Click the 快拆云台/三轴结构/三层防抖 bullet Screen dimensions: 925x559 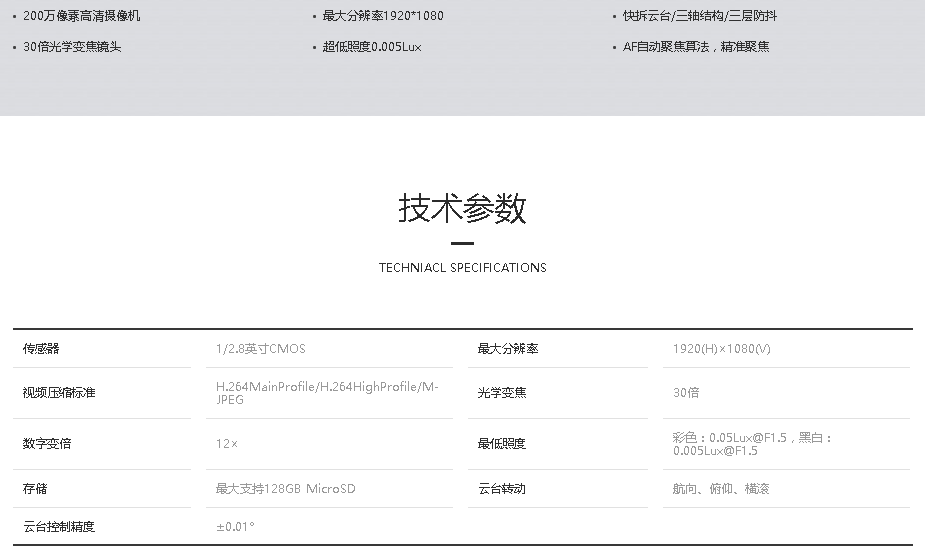(x=700, y=16)
